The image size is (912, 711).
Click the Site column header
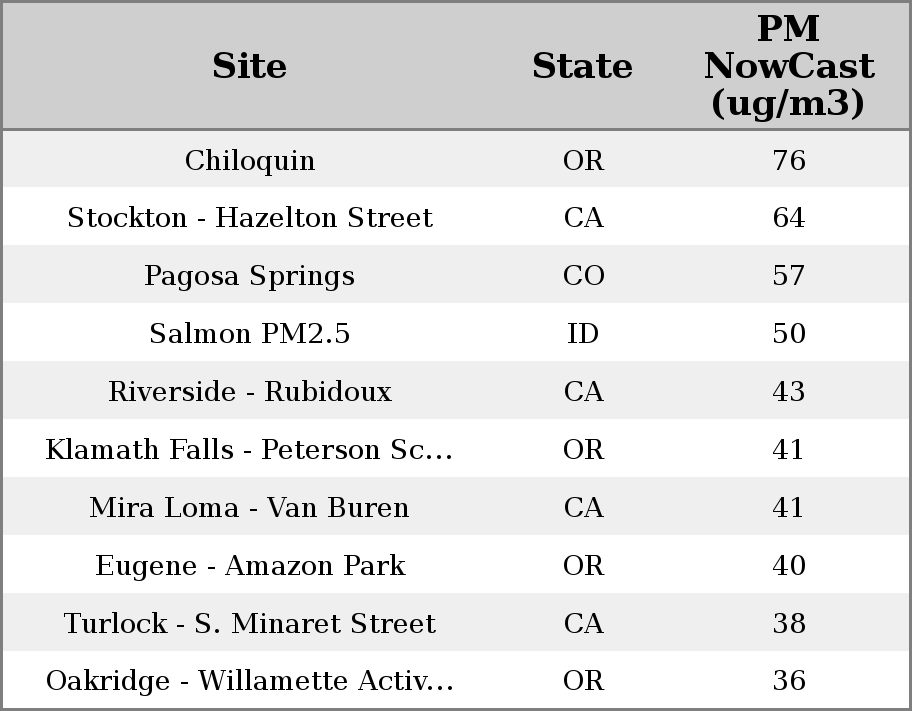(250, 66)
